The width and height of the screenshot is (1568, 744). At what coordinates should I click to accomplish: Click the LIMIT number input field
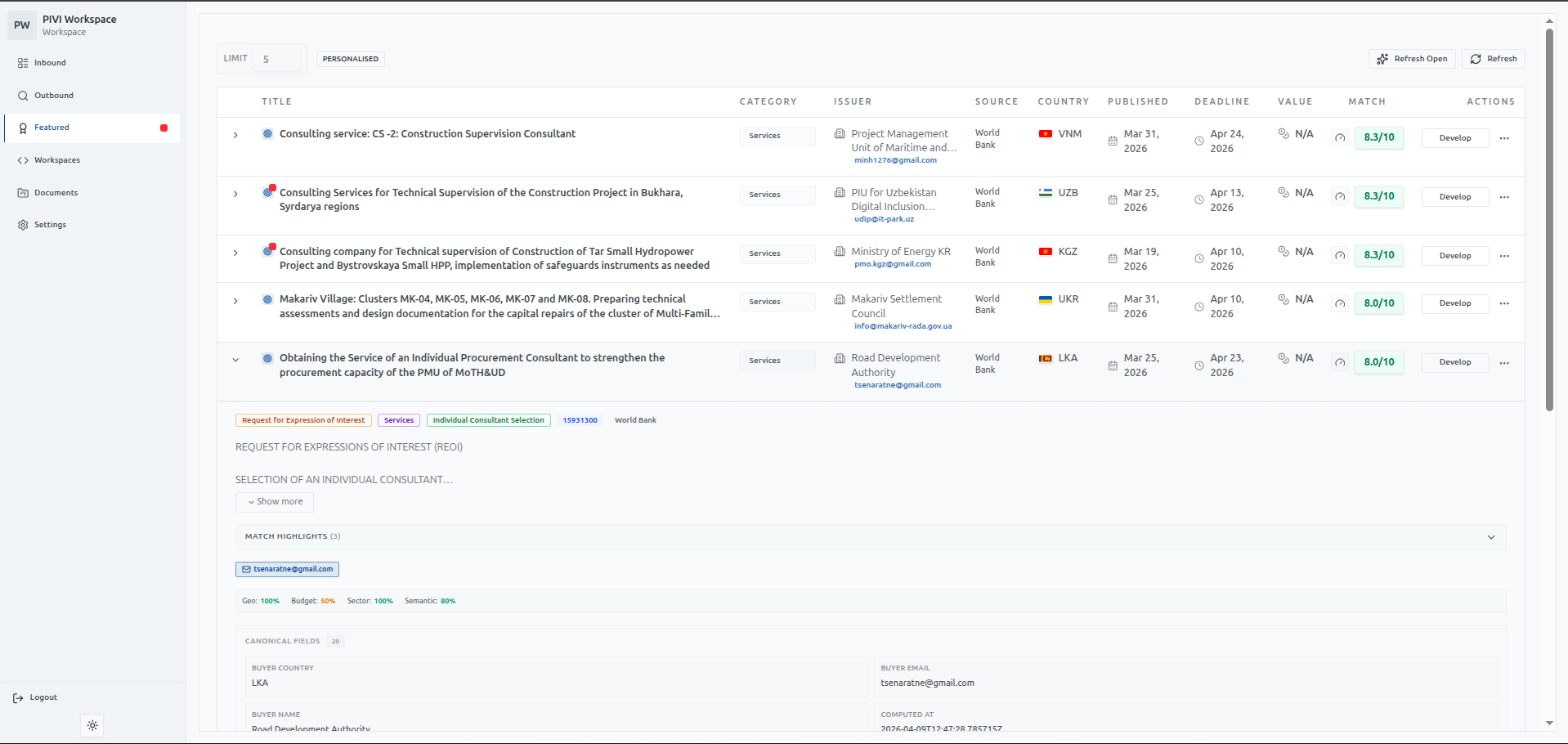277,59
